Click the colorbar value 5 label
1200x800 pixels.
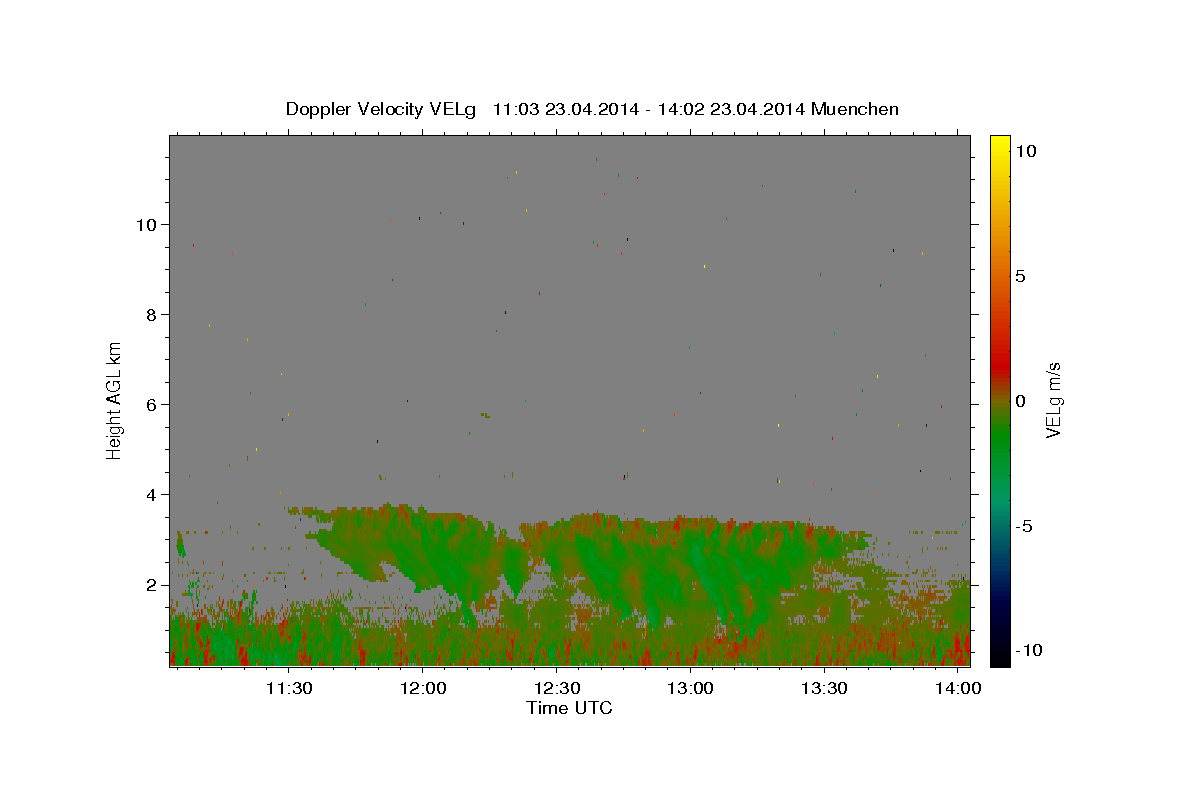(1020, 276)
